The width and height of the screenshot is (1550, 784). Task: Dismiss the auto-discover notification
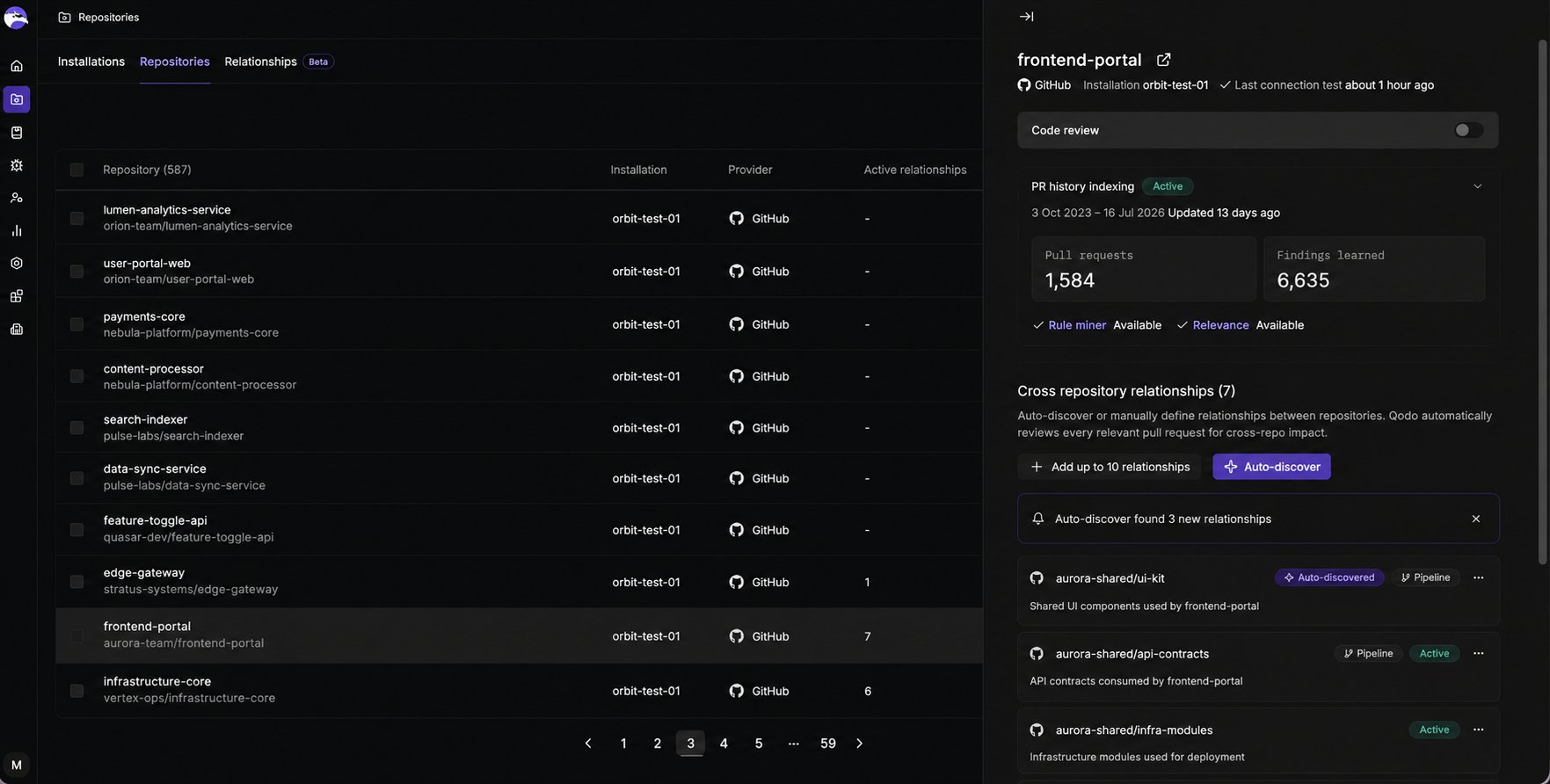[1476, 519]
